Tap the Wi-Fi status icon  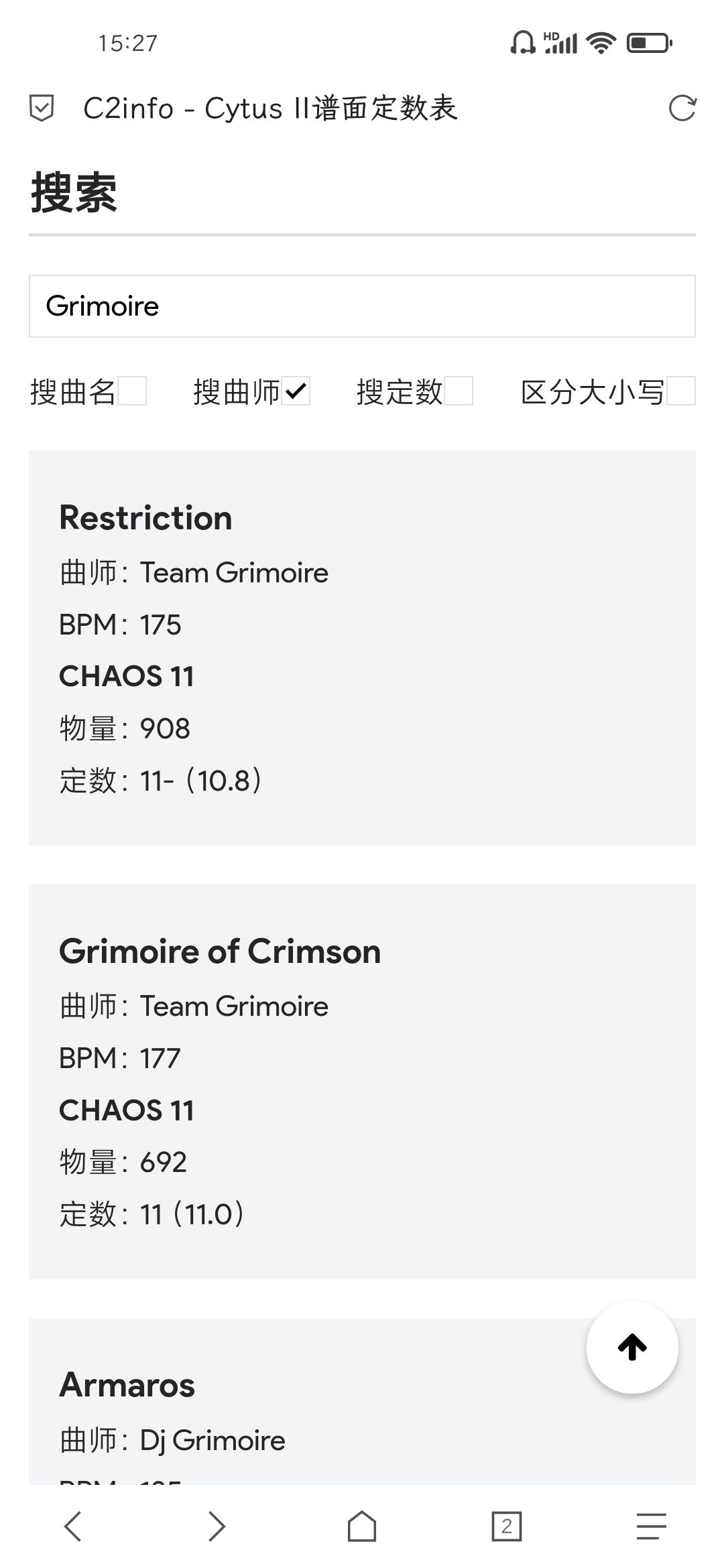(x=601, y=44)
